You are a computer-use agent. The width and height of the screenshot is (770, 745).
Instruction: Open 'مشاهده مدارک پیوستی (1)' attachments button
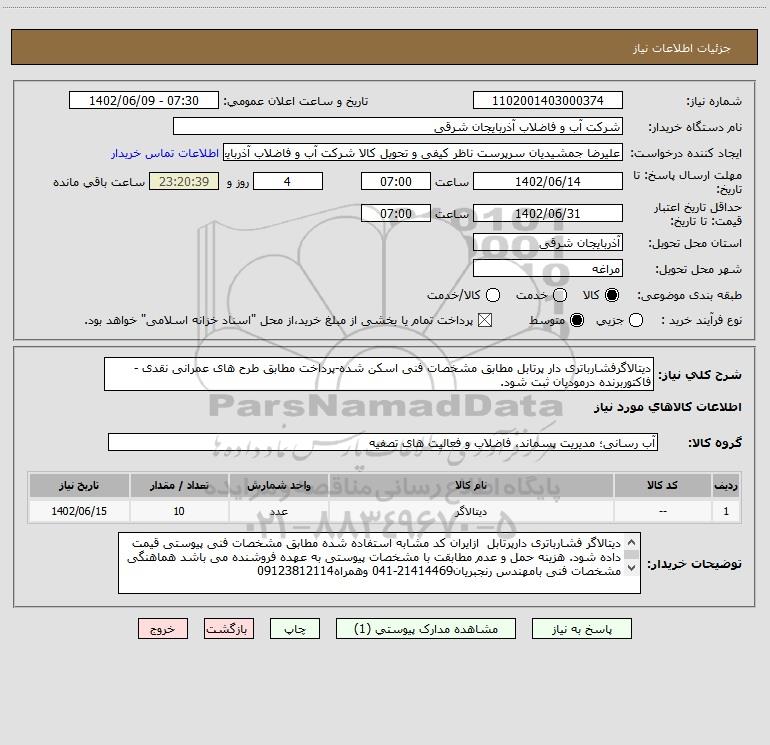click(426, 629)
